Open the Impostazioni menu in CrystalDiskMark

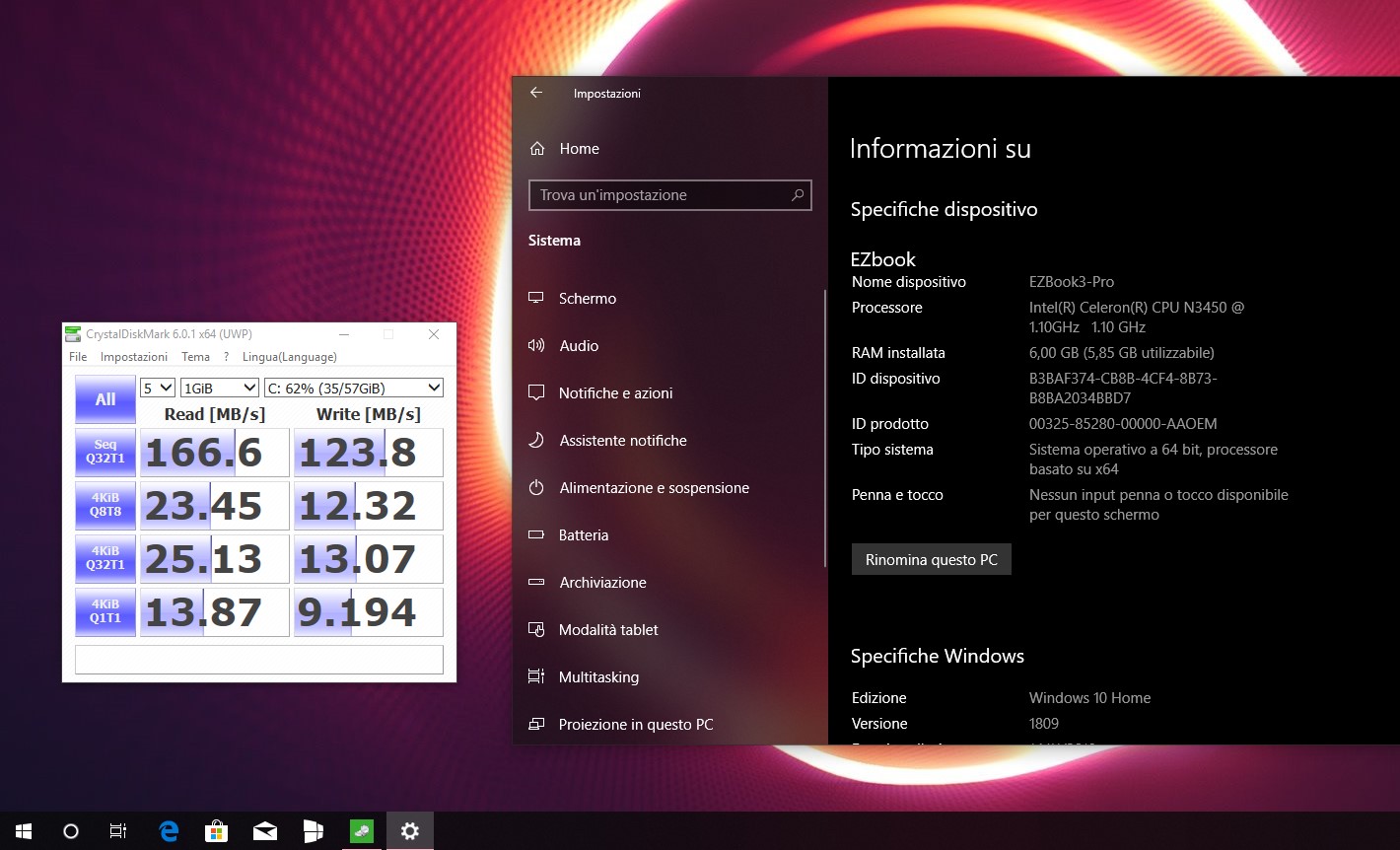(134, 357)
